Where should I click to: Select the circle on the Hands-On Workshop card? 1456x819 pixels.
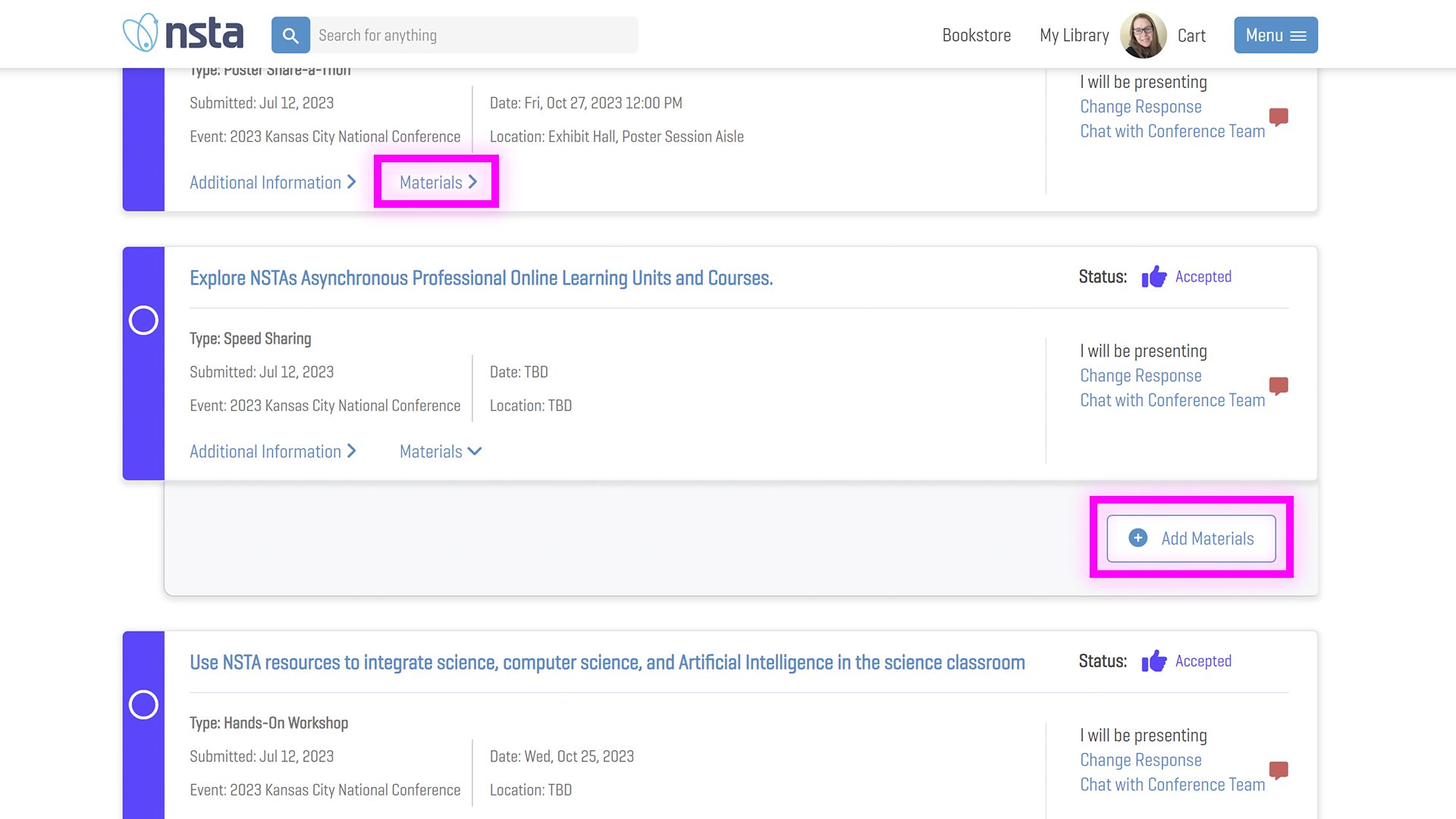[x=143, y=704]
